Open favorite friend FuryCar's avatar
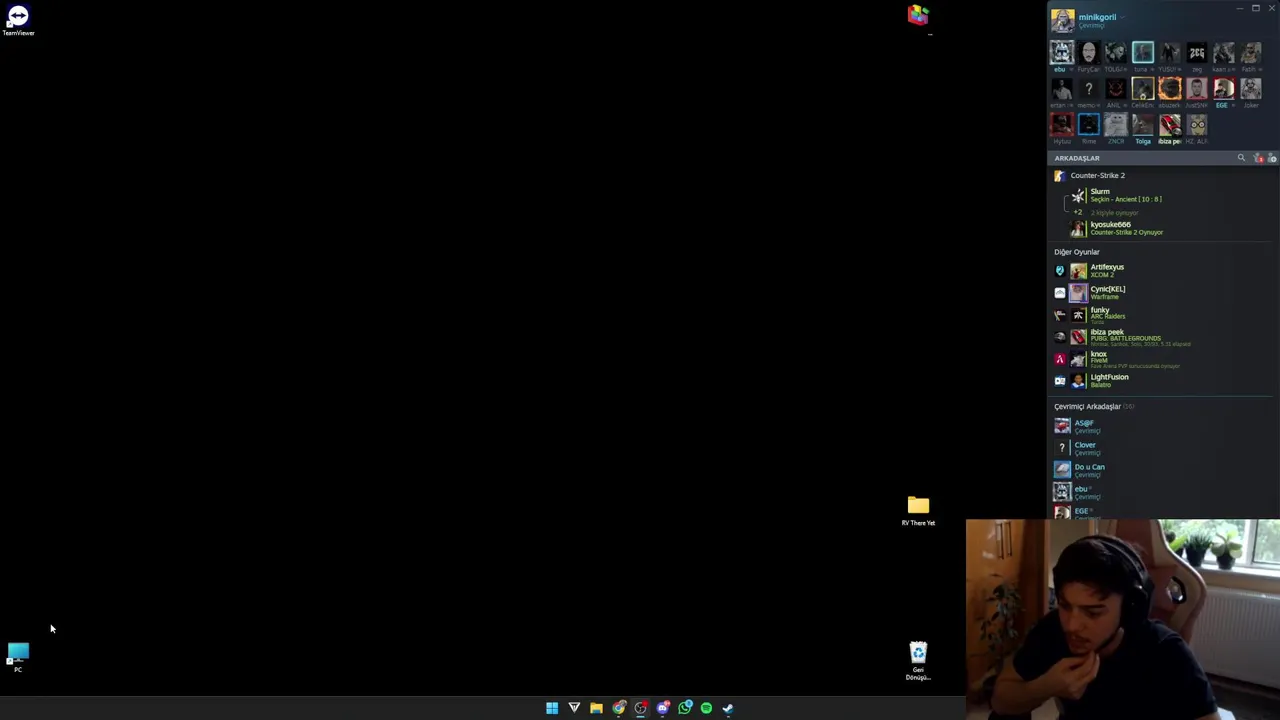1280x720 pixels. pyautogui.click(x=1089, y=52)
